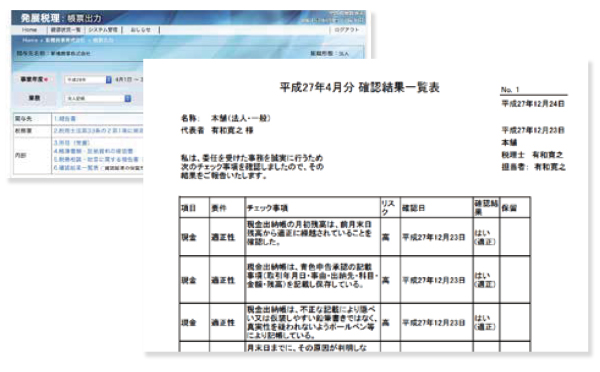Click the 内部 row label
The height and width of the screenshot is (372, 600).
tap(21, 155)
